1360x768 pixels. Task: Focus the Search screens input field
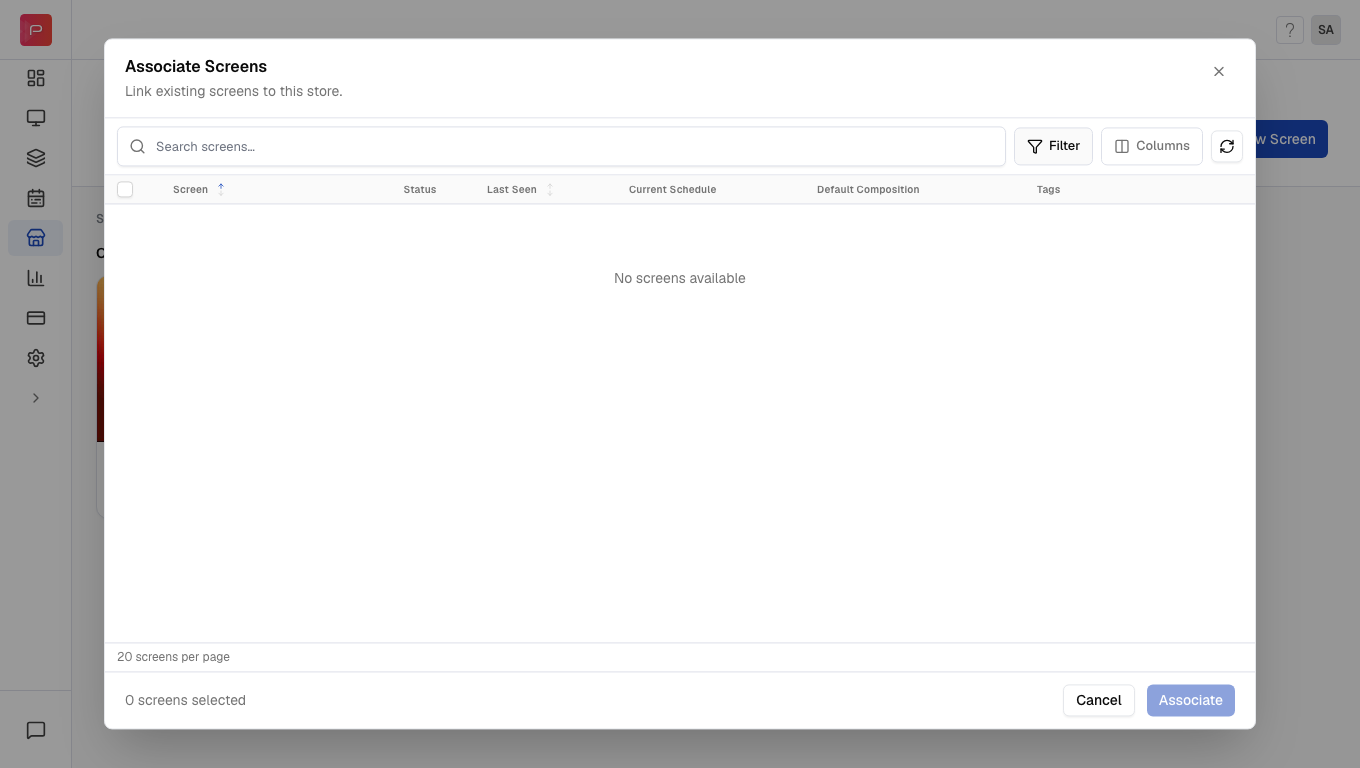pyautogui.click(x=561, y=146)
